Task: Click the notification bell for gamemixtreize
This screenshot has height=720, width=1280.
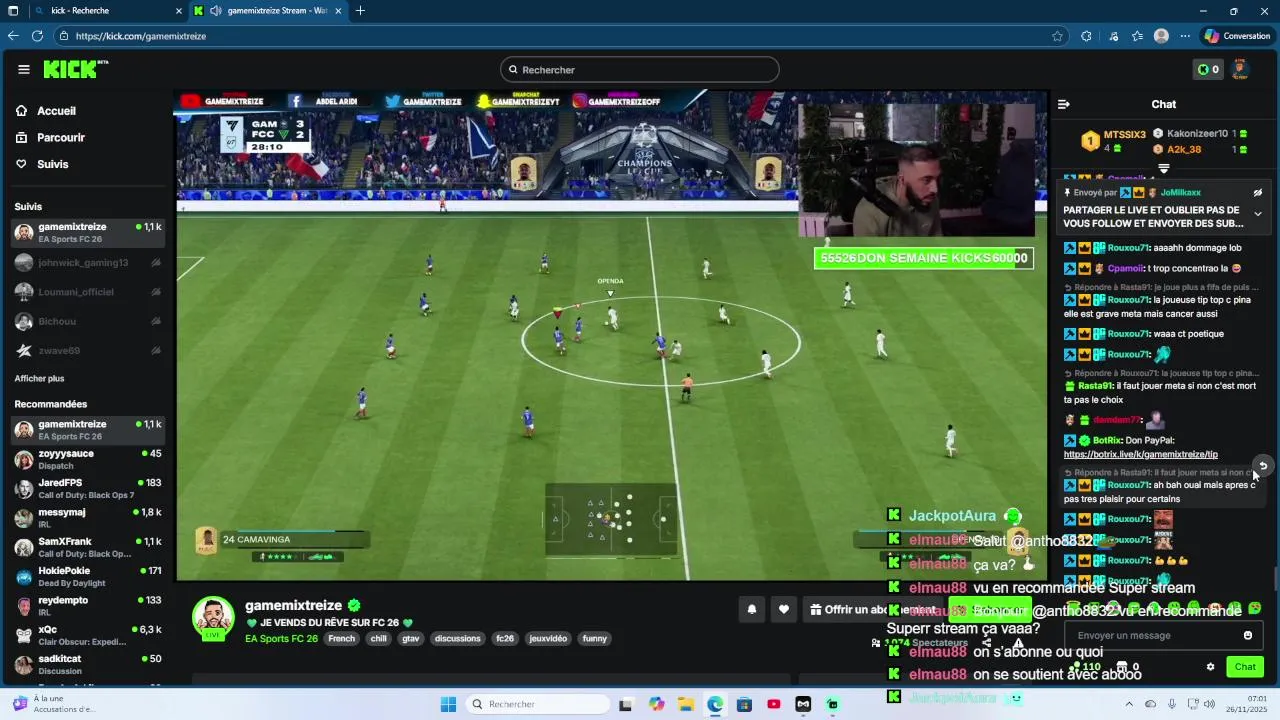Action: click(752, 609)
